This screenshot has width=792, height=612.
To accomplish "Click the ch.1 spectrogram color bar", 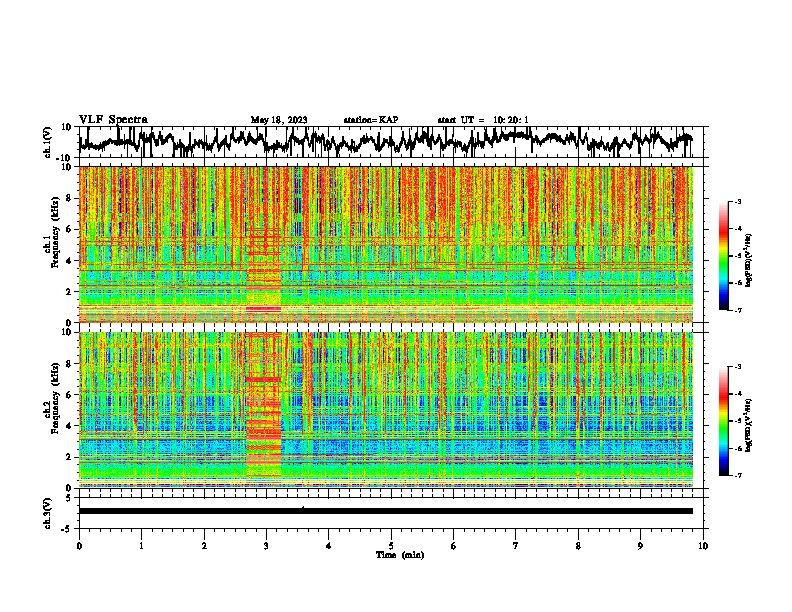I will pyautogui.click(x=723, y=256).
